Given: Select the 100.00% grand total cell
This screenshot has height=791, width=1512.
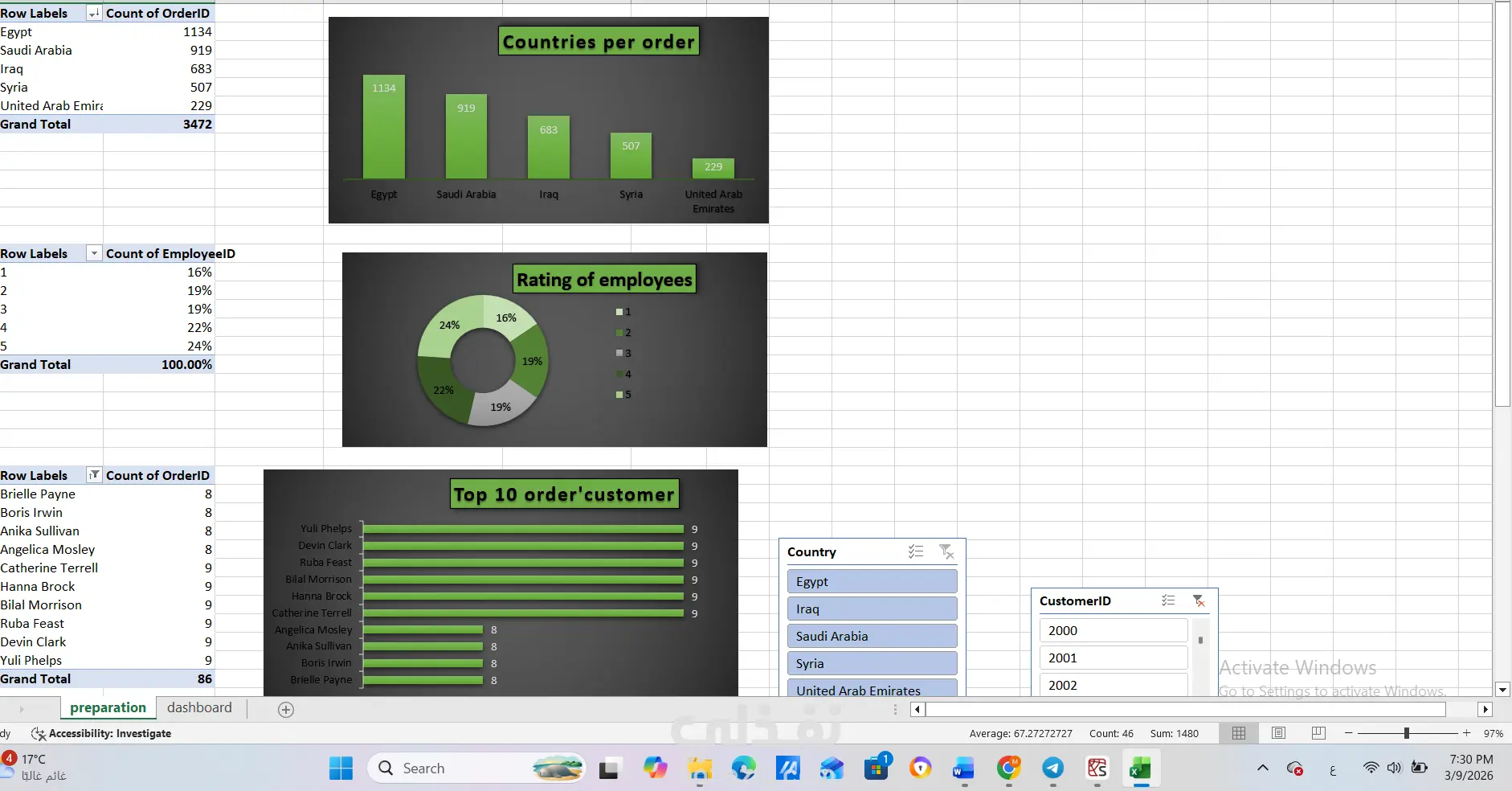Looking at the screenshot, I should click(159, 364).
